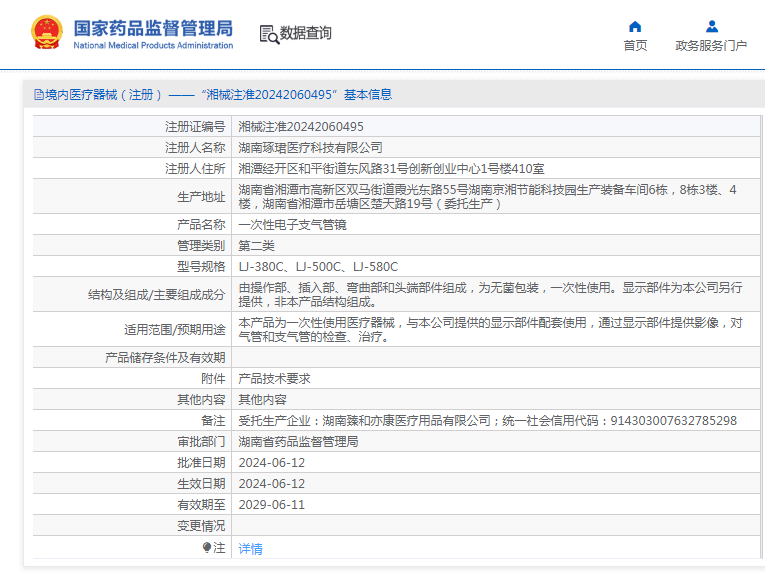Select registrant name 湖南琢珺医疗科技有限公司
765x576 pixels.
310,148
